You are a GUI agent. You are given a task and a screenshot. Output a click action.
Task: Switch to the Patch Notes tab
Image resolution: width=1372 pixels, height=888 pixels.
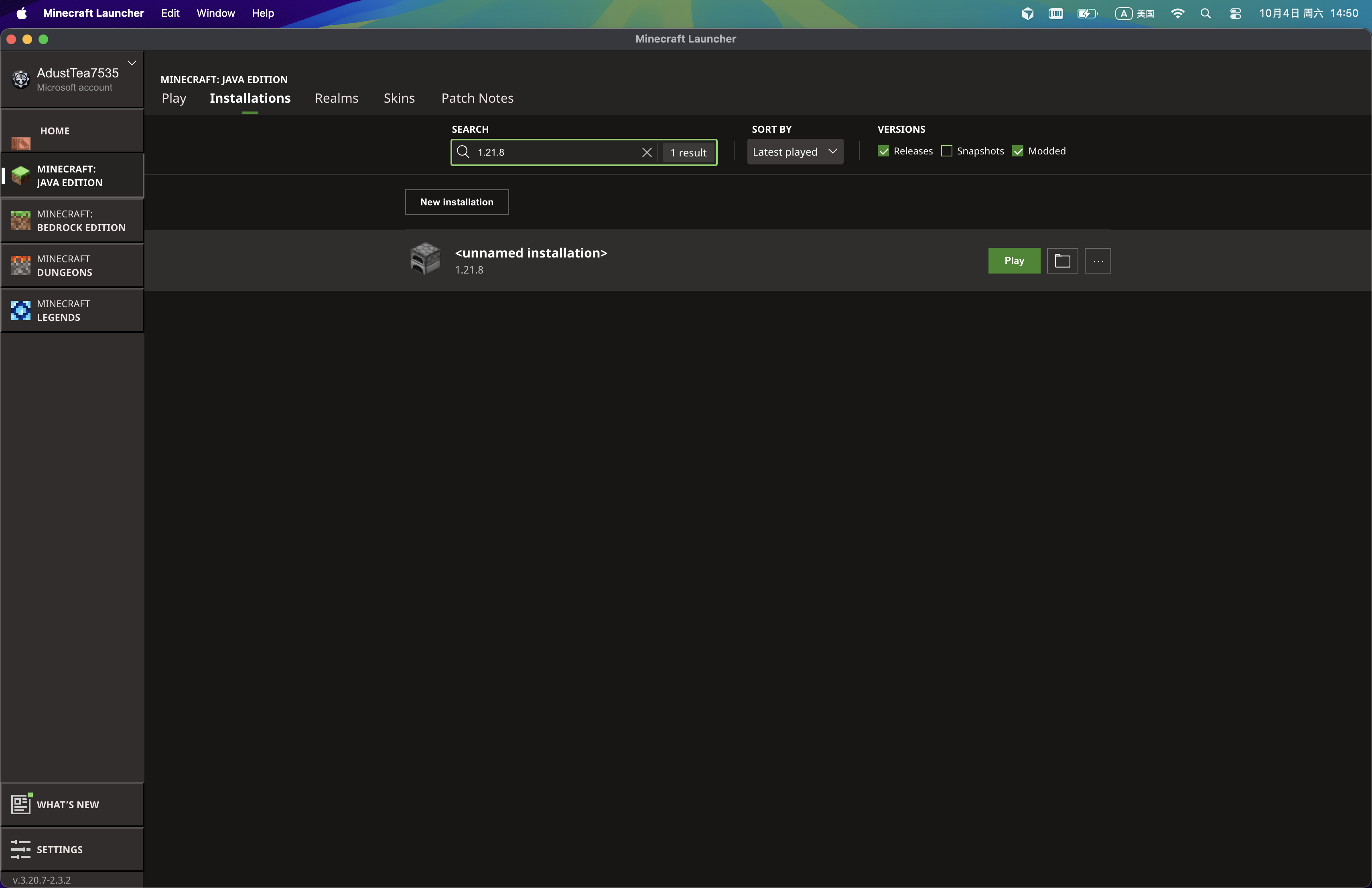click(477, 98)
